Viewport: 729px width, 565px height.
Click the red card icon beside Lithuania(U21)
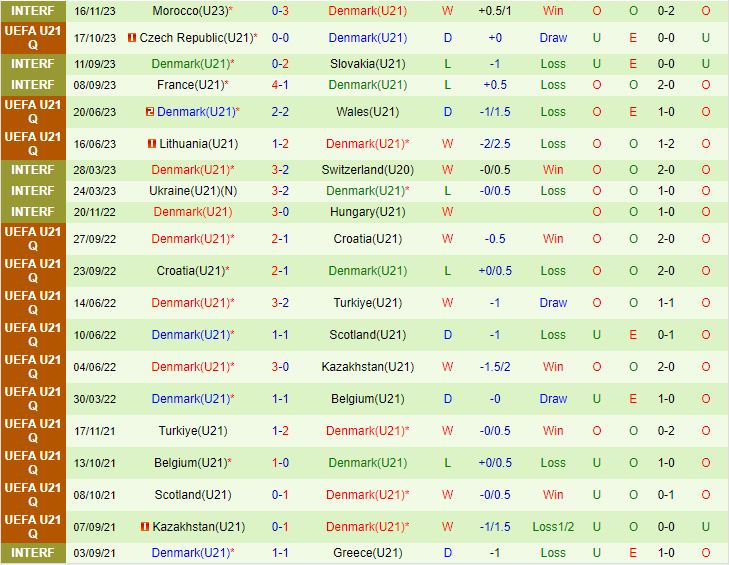click(x=150, y=144)
